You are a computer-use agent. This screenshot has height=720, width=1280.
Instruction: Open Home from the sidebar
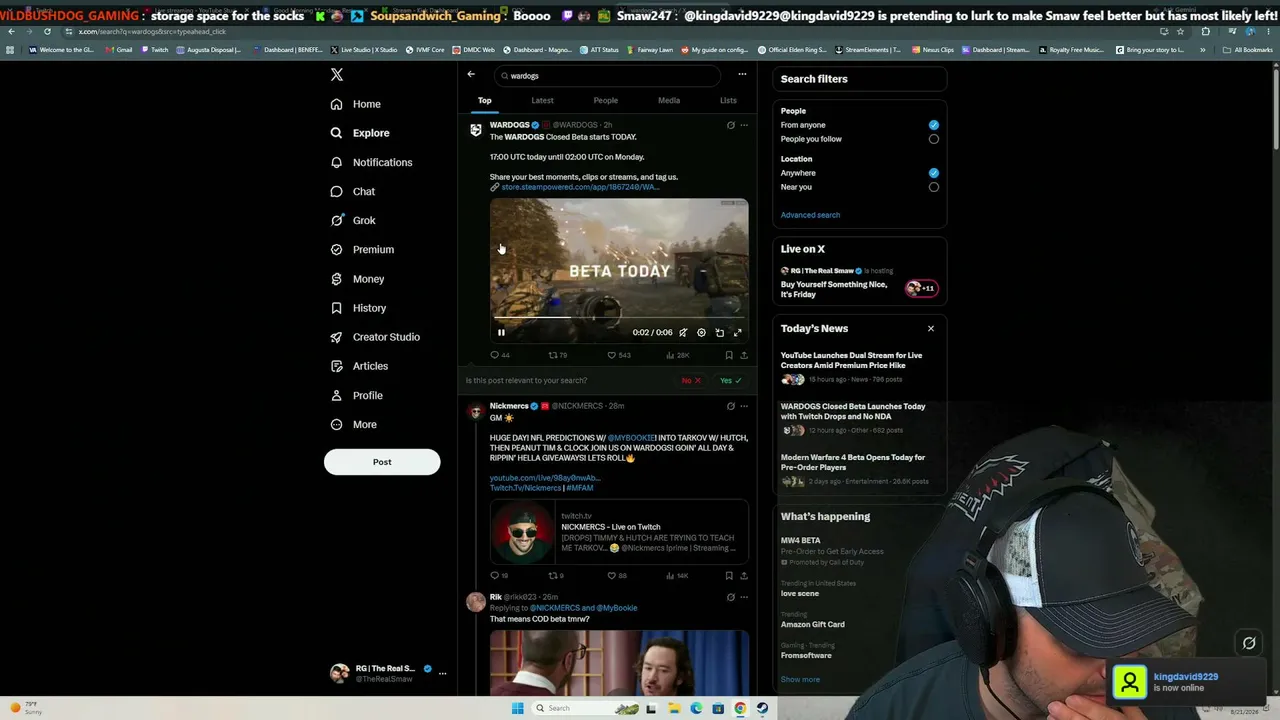tap(356, 104)
